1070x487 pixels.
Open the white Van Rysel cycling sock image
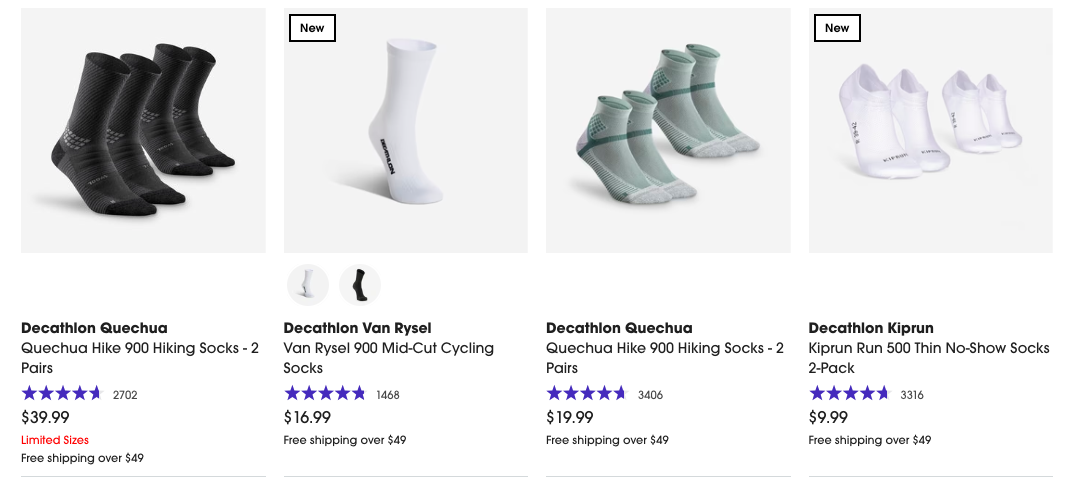pos(406,130)
